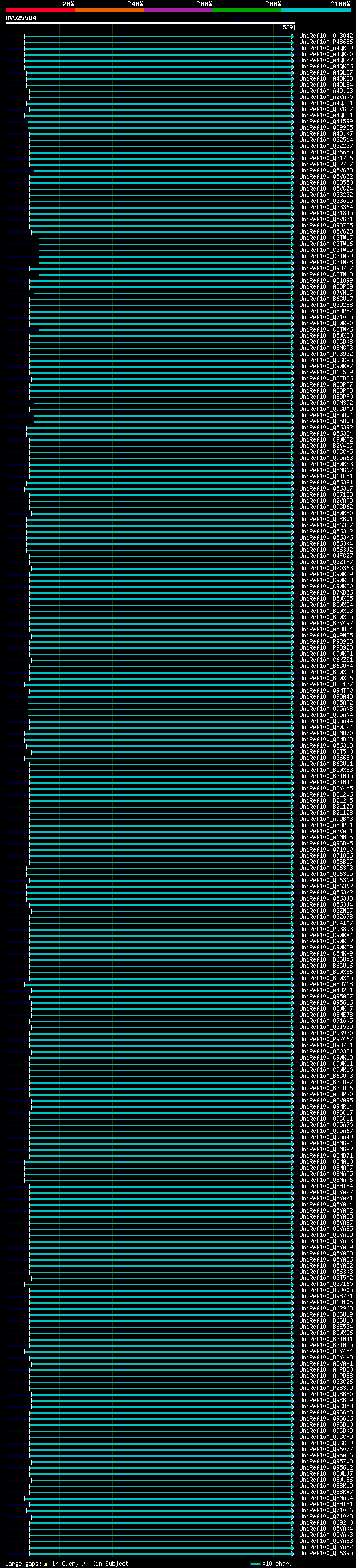The image size is (356, 1568).
Task: Click hit label UniRef100_O98727
Action: [x=326, y=269]
